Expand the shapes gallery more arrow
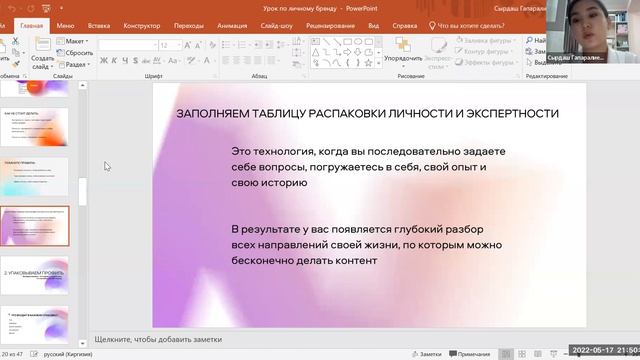Screen dimensions: 640x360 [x=378, y=63]
